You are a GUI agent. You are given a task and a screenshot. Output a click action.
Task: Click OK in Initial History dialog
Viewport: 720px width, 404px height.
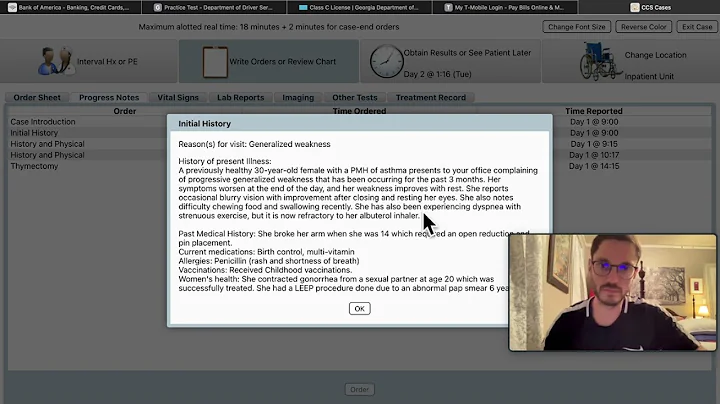pos(360,309)
